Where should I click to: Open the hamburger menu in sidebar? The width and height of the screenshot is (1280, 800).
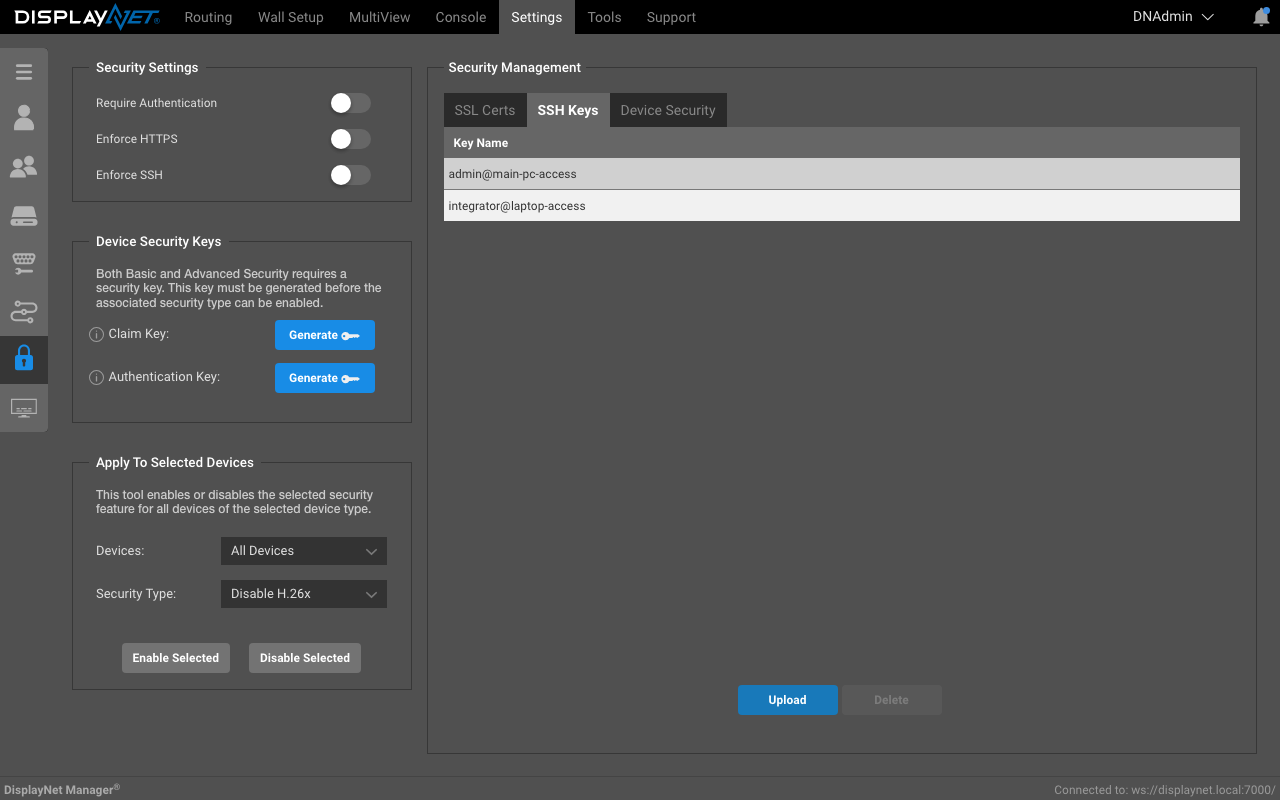pos(24,72)
